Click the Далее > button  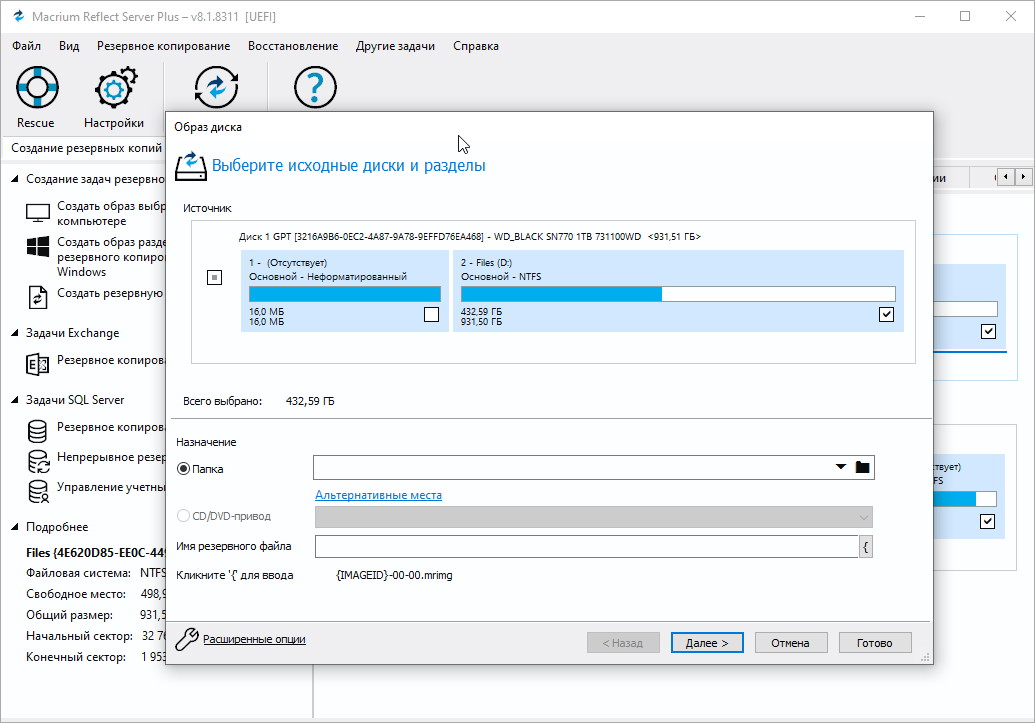707,642
